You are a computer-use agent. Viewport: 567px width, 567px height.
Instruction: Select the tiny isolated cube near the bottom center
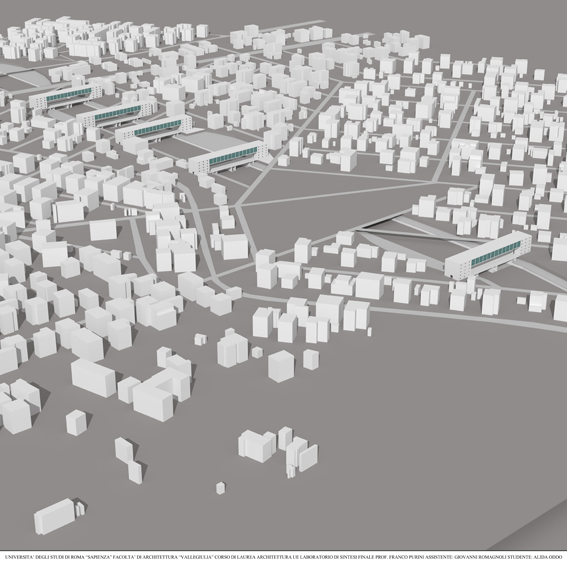coord(221,488)
